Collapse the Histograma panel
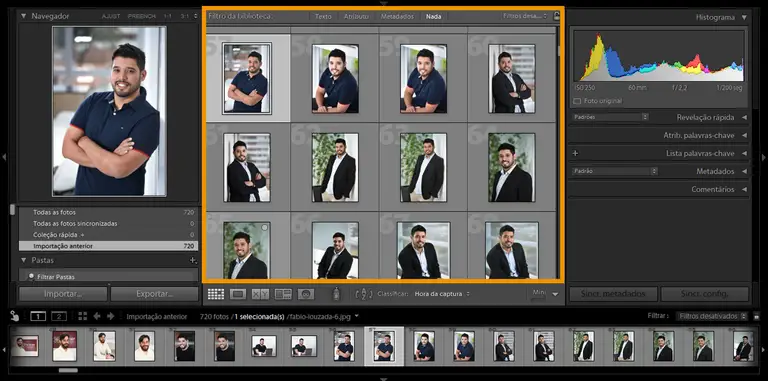768x381 pixels. [x=744, y=17]
